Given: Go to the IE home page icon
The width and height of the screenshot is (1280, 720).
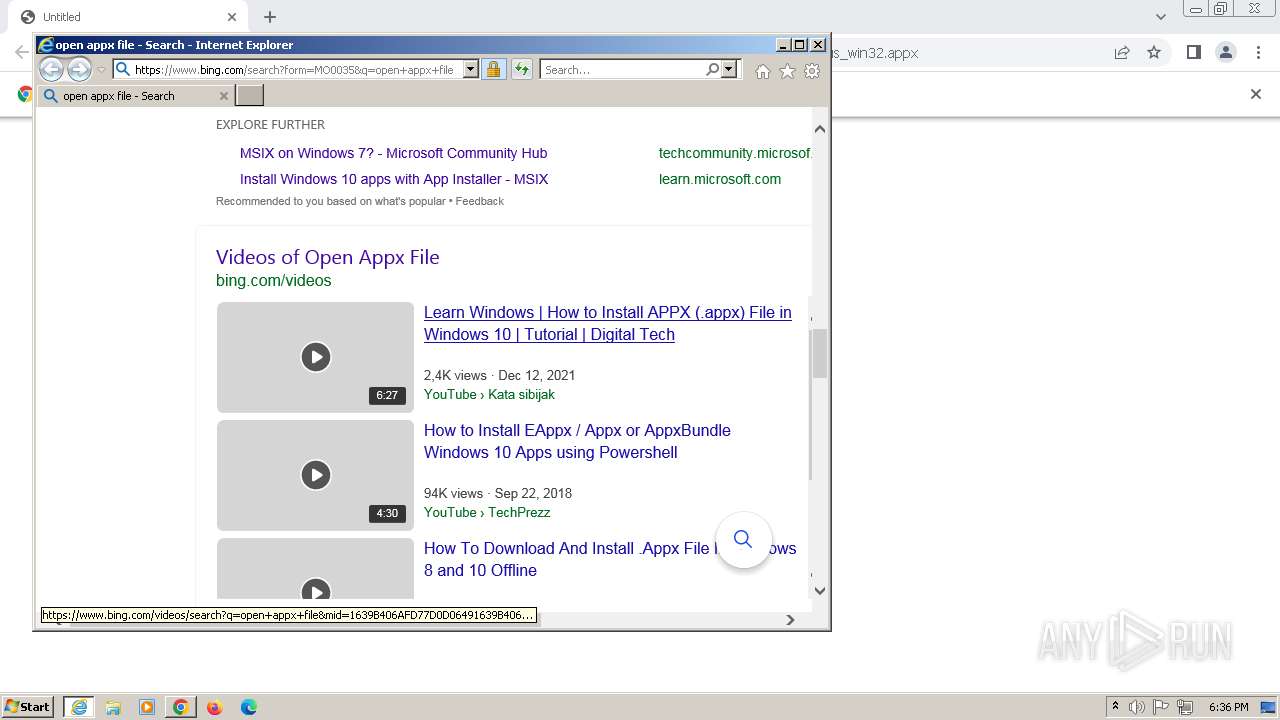Looking at the screenshot, I should pos(763,71).
